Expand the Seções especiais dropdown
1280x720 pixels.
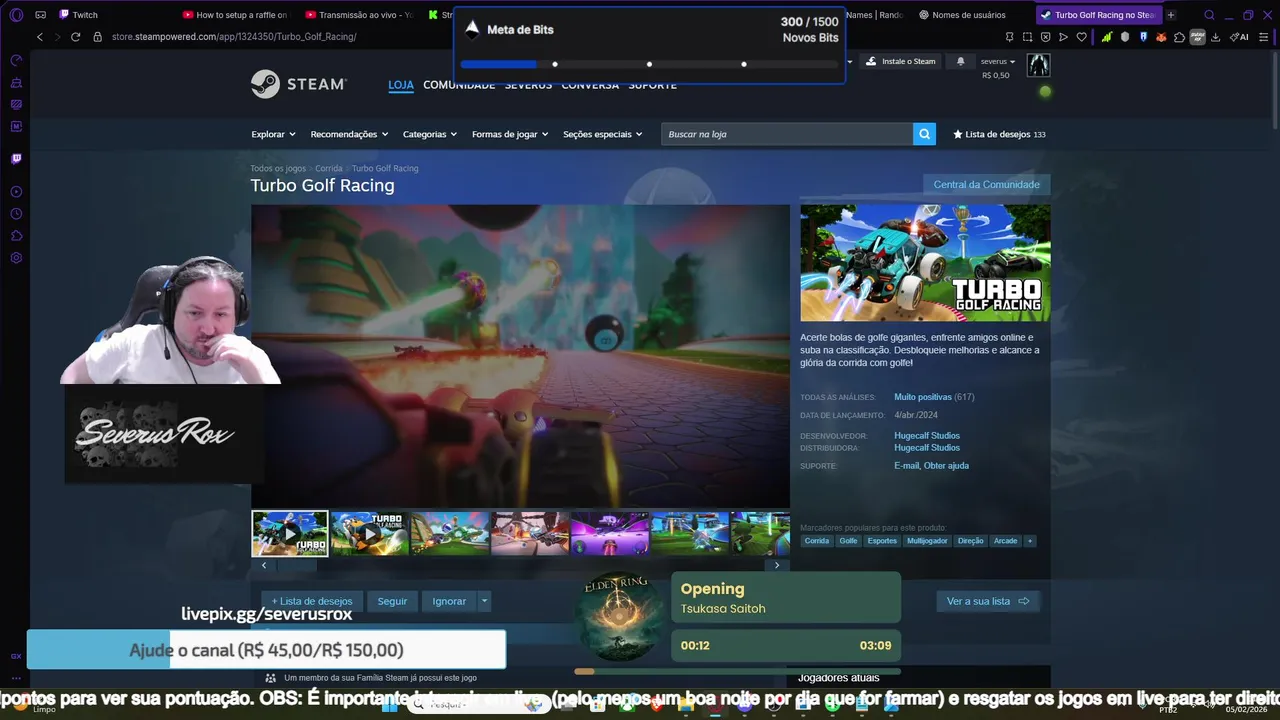pyautogui.click(x=602, y=134)
